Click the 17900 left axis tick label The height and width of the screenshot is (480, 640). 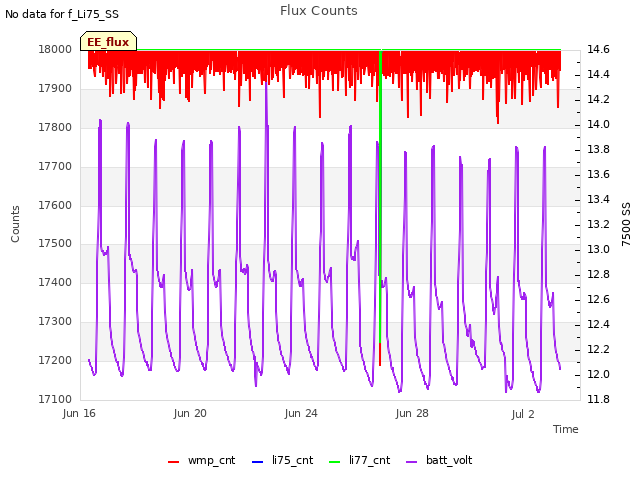55,88
